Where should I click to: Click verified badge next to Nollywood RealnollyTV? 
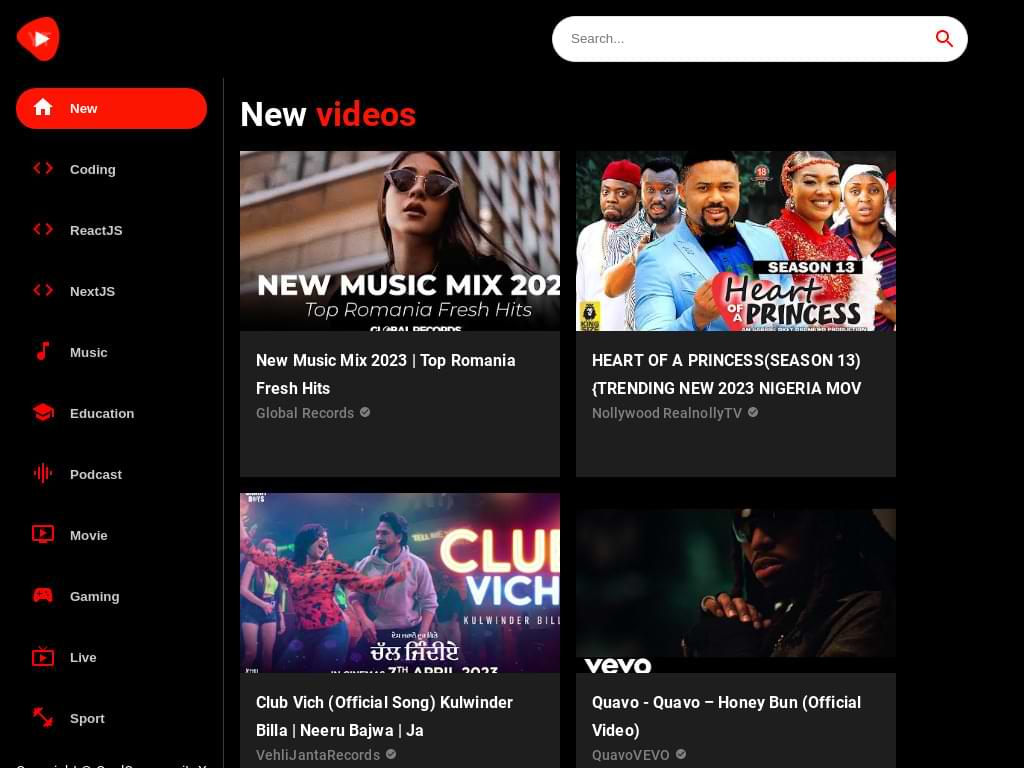pos(753,412)
